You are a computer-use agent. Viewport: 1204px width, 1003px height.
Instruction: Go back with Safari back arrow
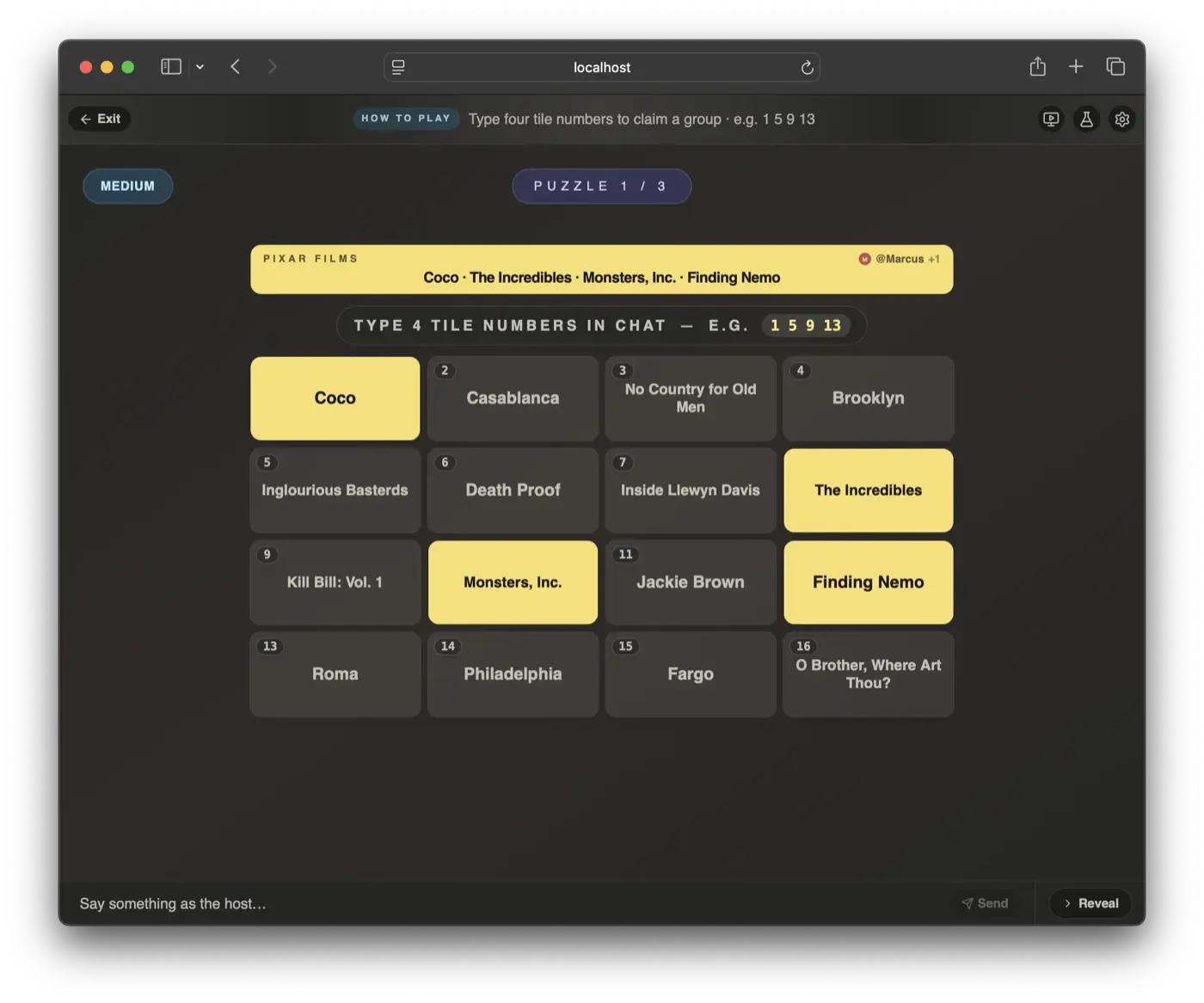[236, 67]
